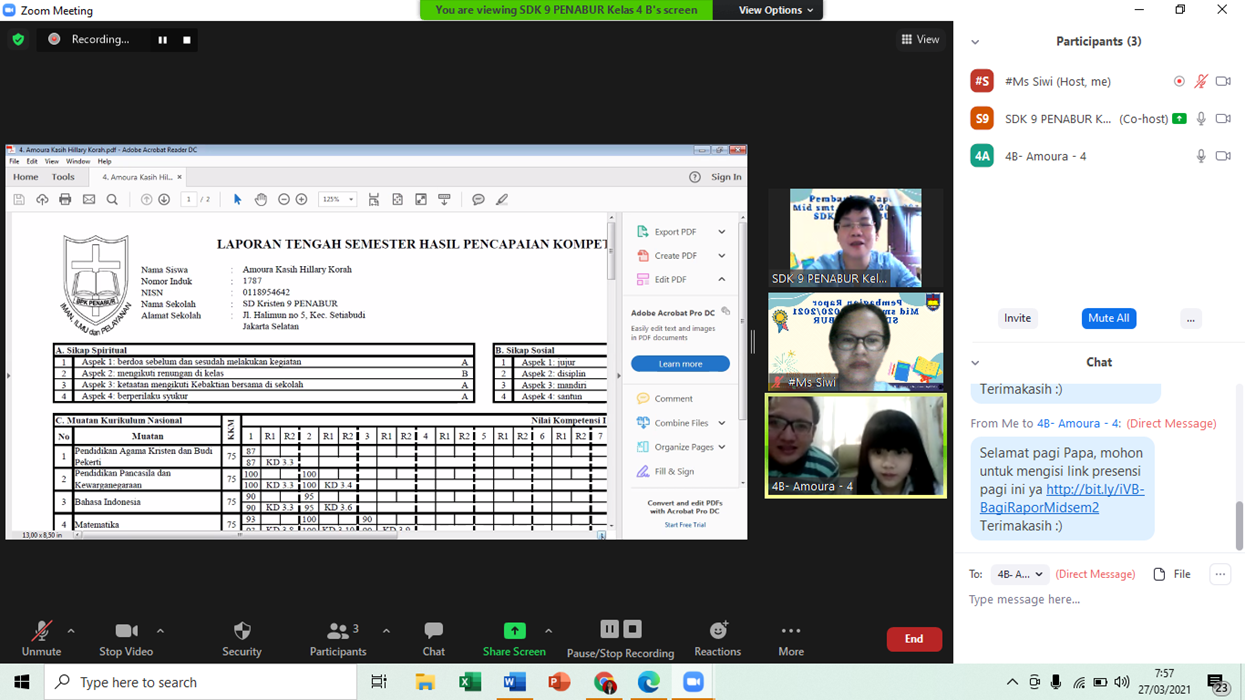This screenshot has width=1245, height=700.
Task: Toggle the Participants panel from toolbar
Action: coord(338,639)
